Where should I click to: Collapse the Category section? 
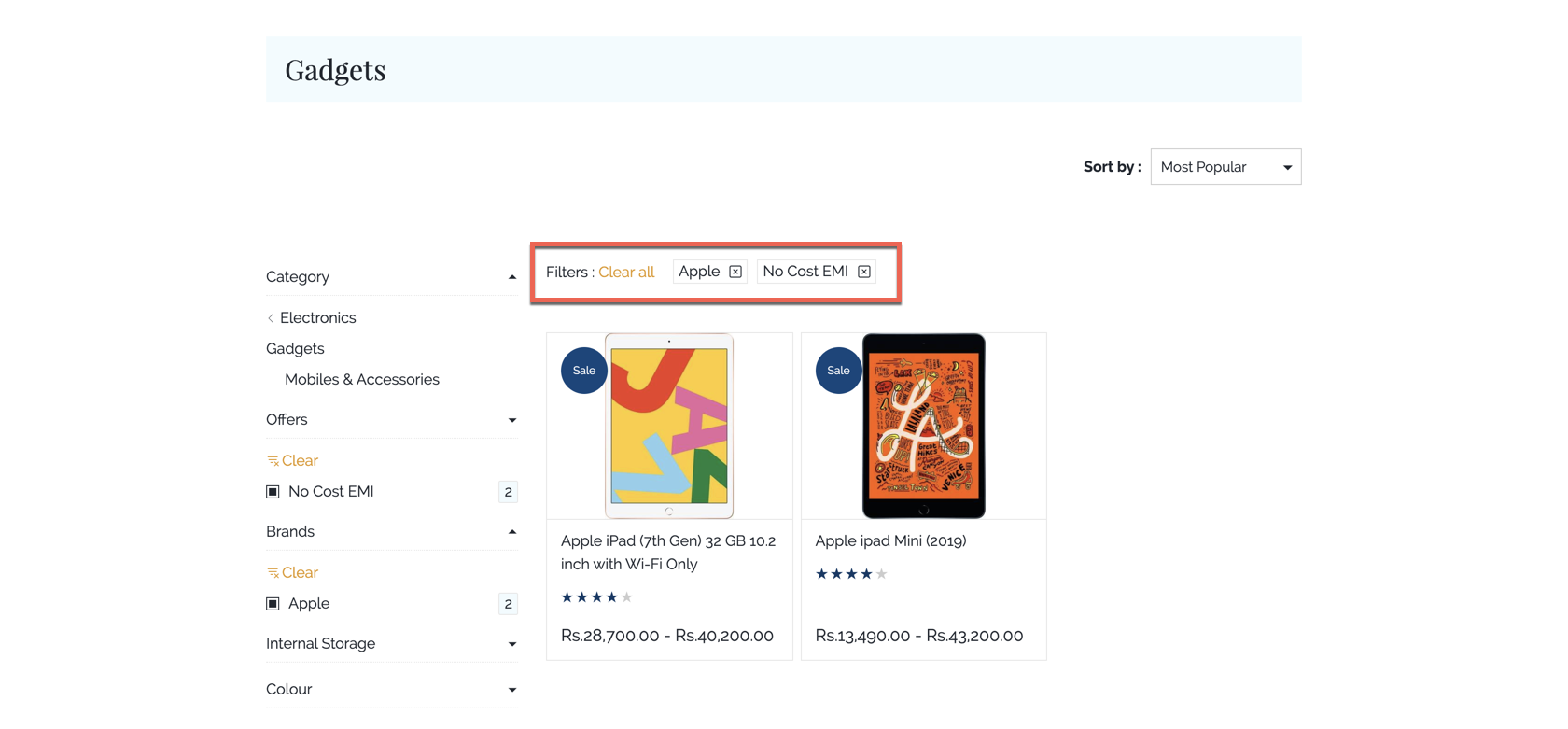coord(511,277)
